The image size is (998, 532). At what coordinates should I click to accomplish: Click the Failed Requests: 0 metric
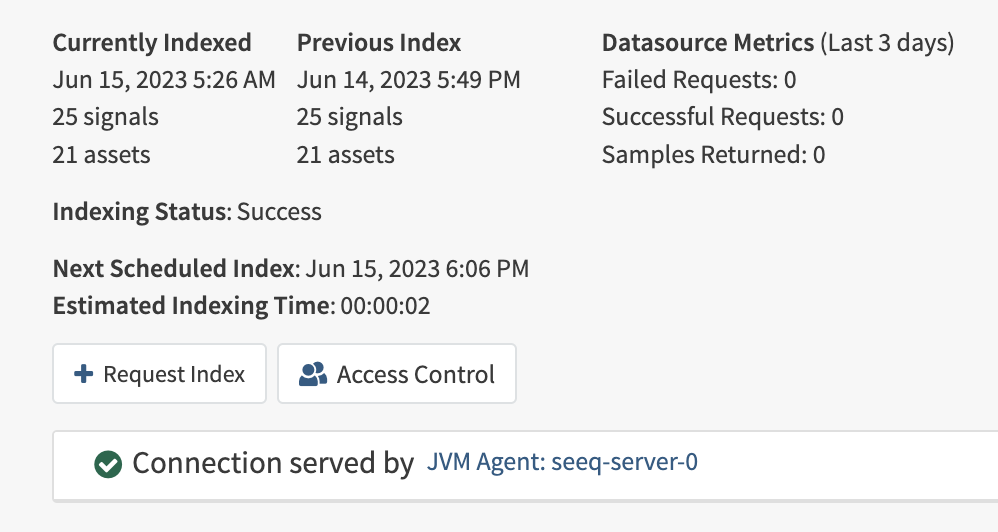pos(699,80)
